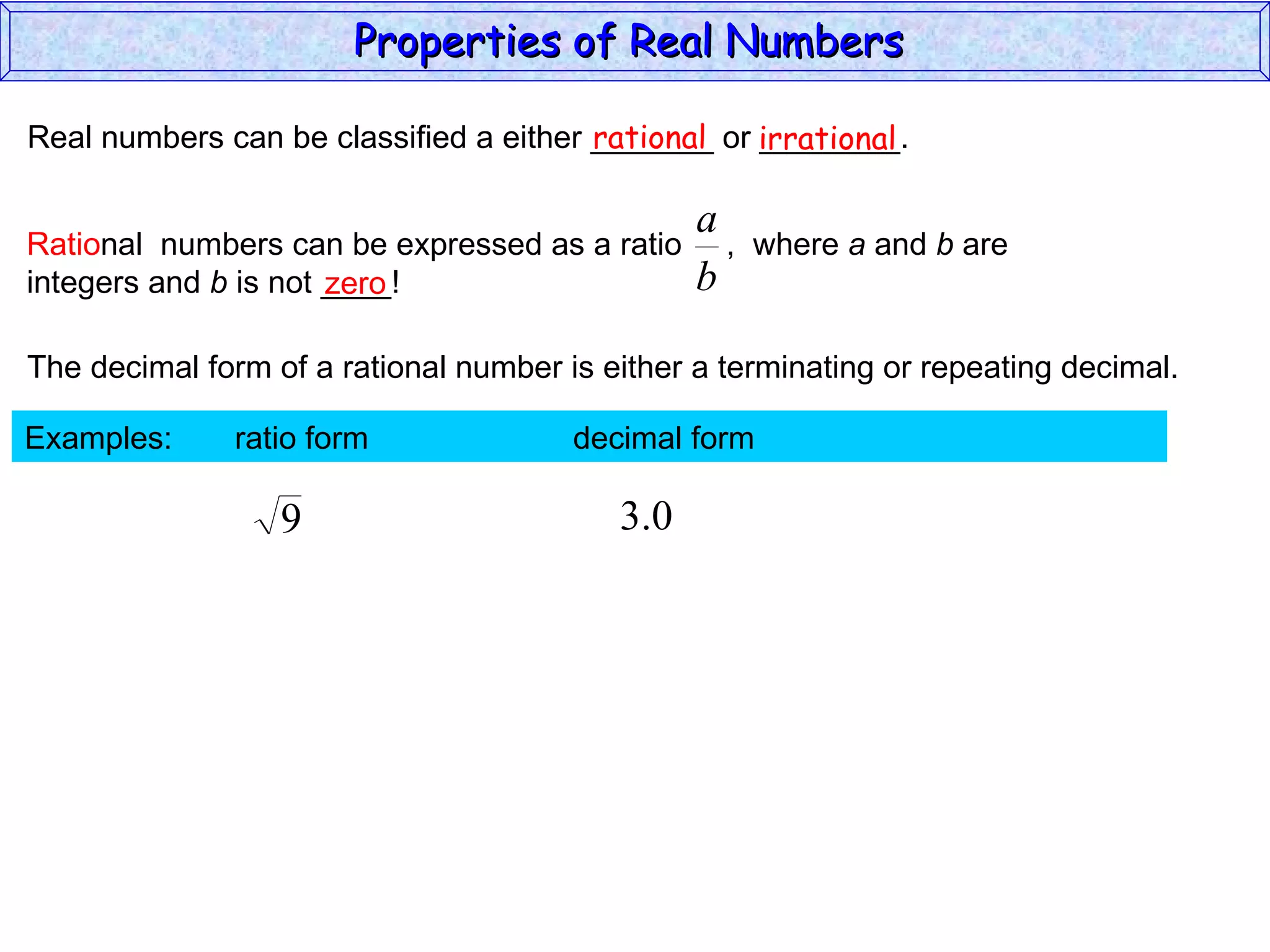Click 'Real numbers can be classified' sentence
Viewport: 1270px width, 952px height.
coord(468,138)
